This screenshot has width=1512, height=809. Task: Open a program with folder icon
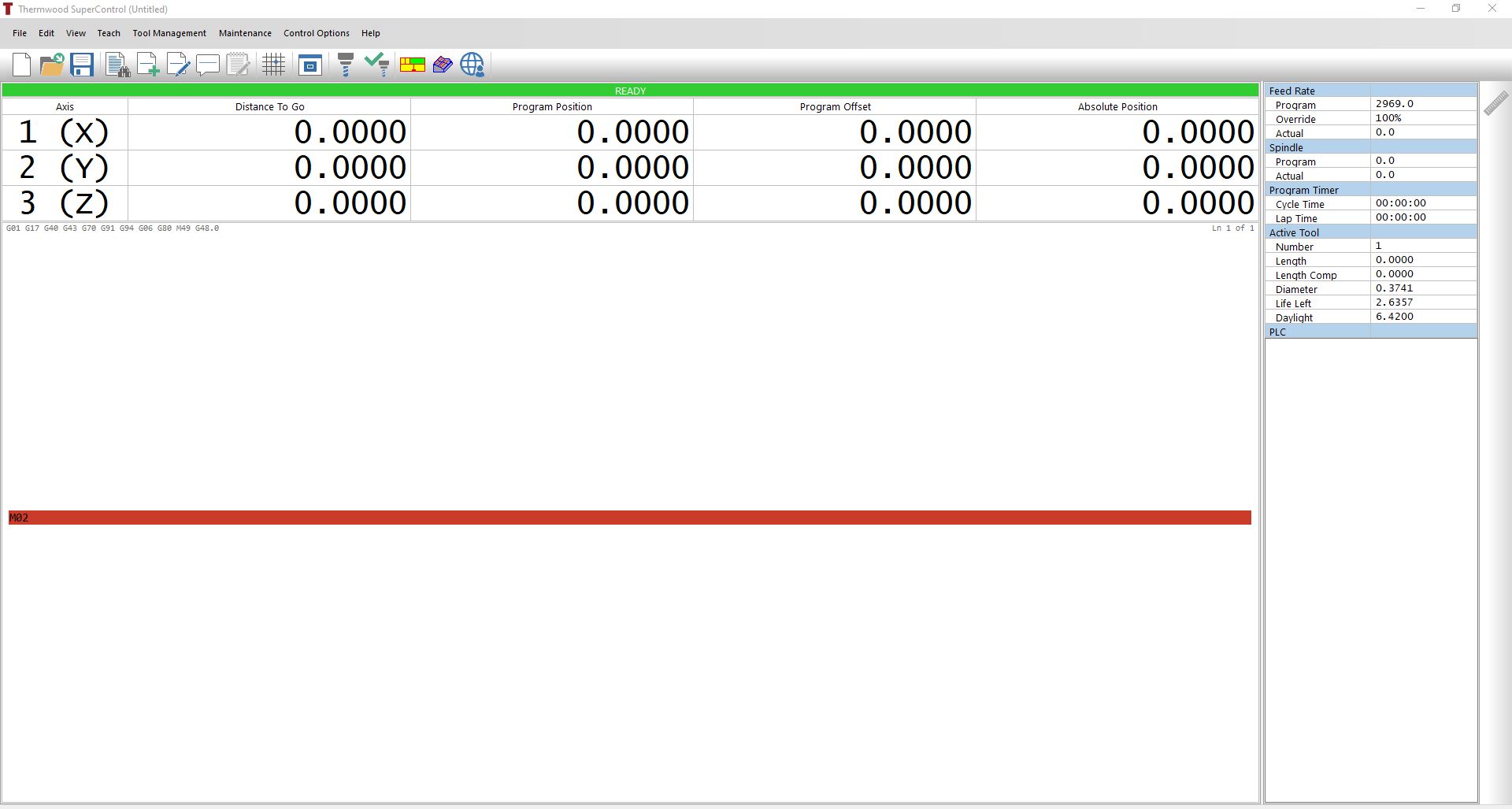point(52,65)
